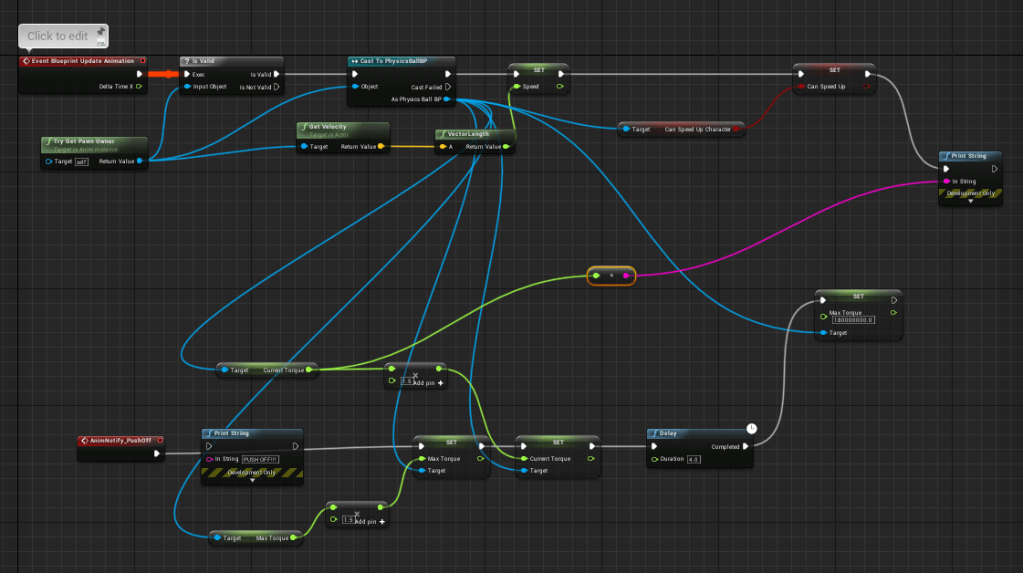Viewport: 1023px width, 573px height.
Task: Expand the top-right Print String node options
Action: 969,200
